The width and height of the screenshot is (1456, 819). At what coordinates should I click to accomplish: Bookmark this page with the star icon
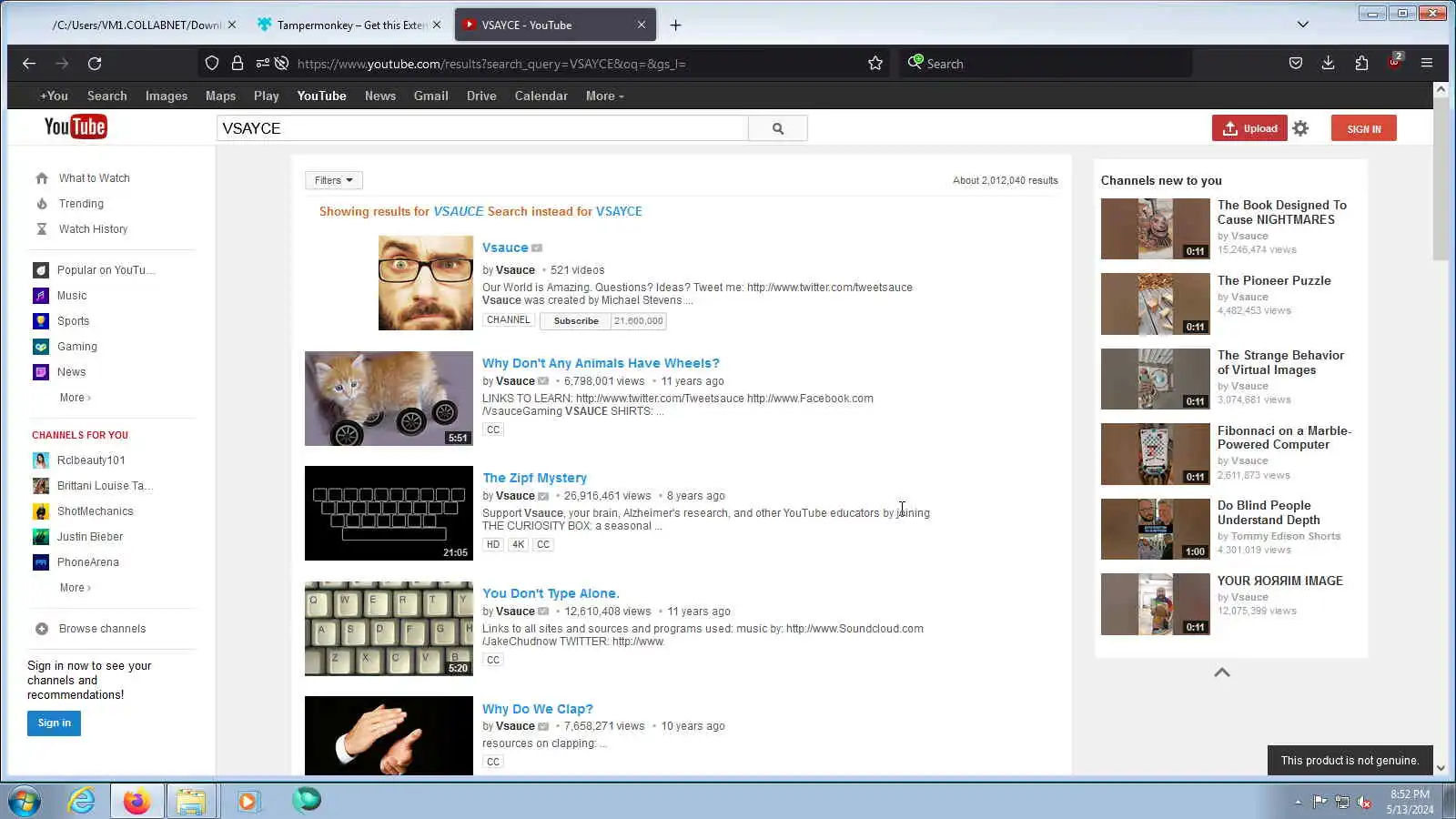(875, 64)
